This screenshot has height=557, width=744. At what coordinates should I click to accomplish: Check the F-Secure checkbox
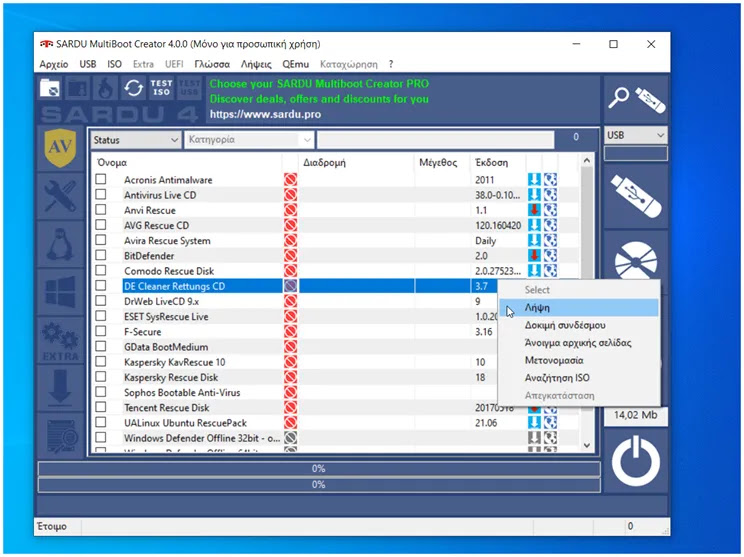(x=101, y=331)
